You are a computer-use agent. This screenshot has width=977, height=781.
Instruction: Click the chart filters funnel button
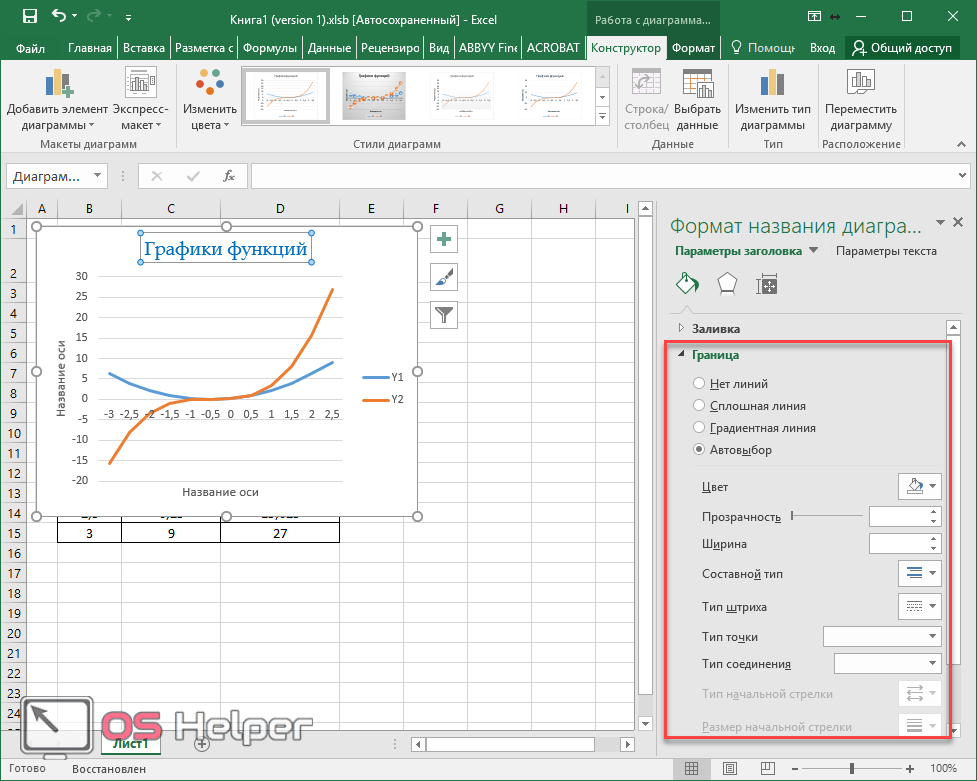tap(444, 315)
